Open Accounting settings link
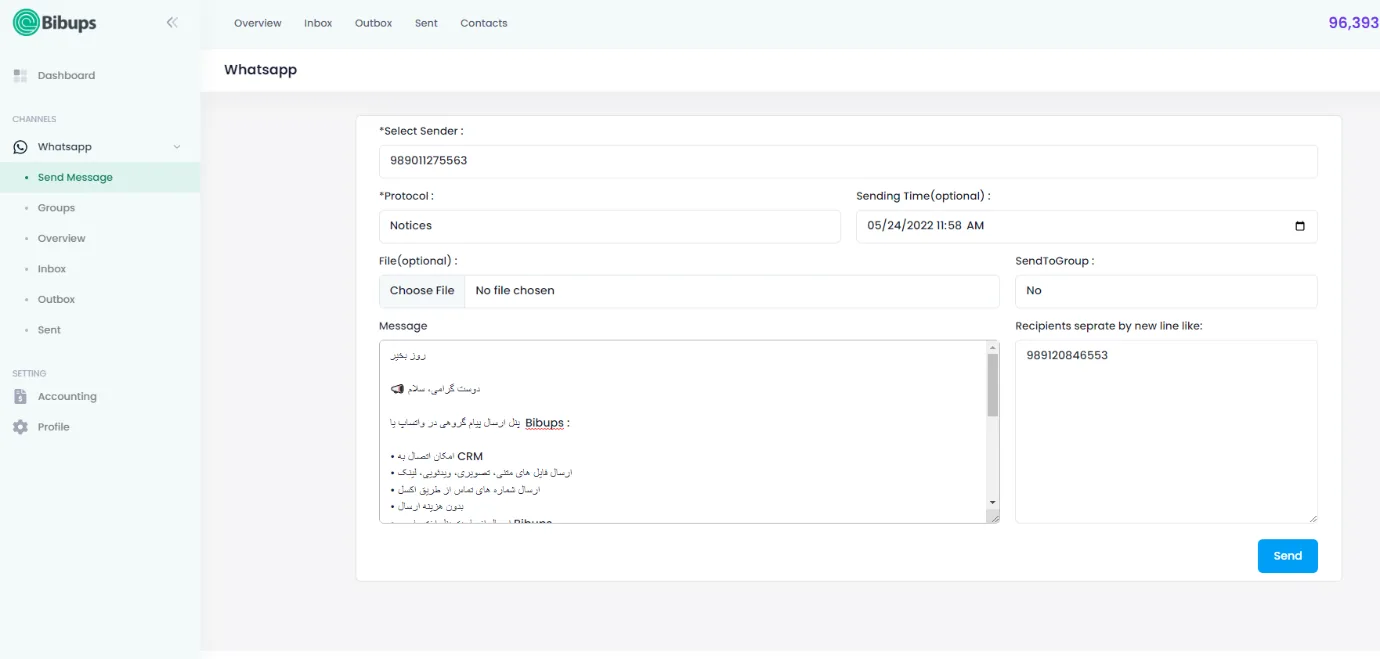The image size is (1380, 659). 67,396
